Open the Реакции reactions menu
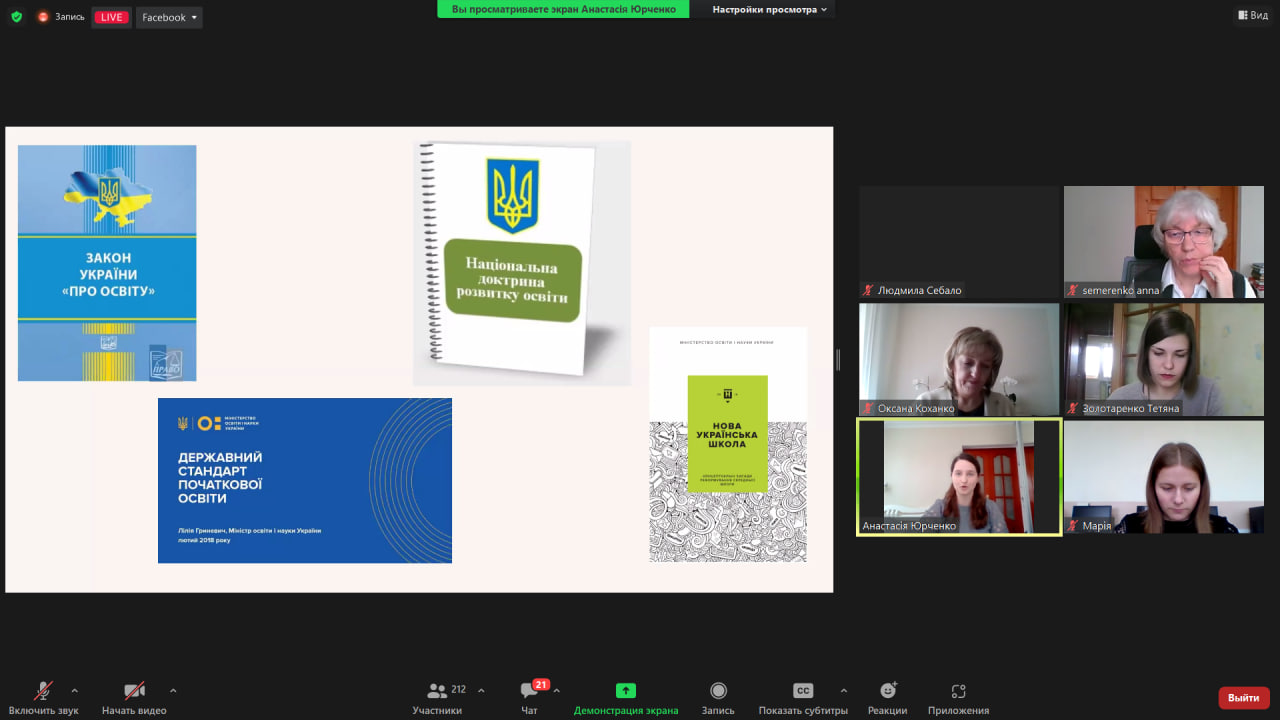 [x=887, y=692]
